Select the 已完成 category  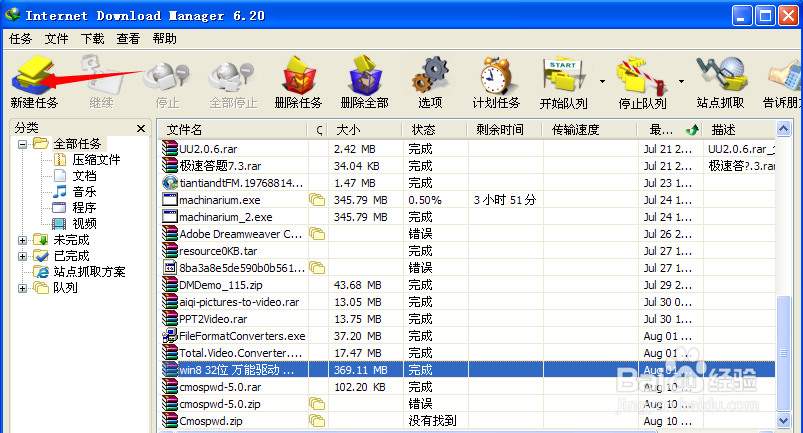[72, 255]
